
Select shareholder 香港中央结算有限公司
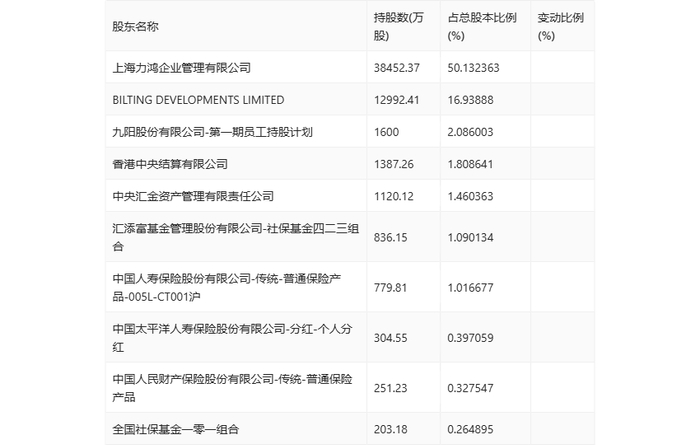tap(170, 164)
